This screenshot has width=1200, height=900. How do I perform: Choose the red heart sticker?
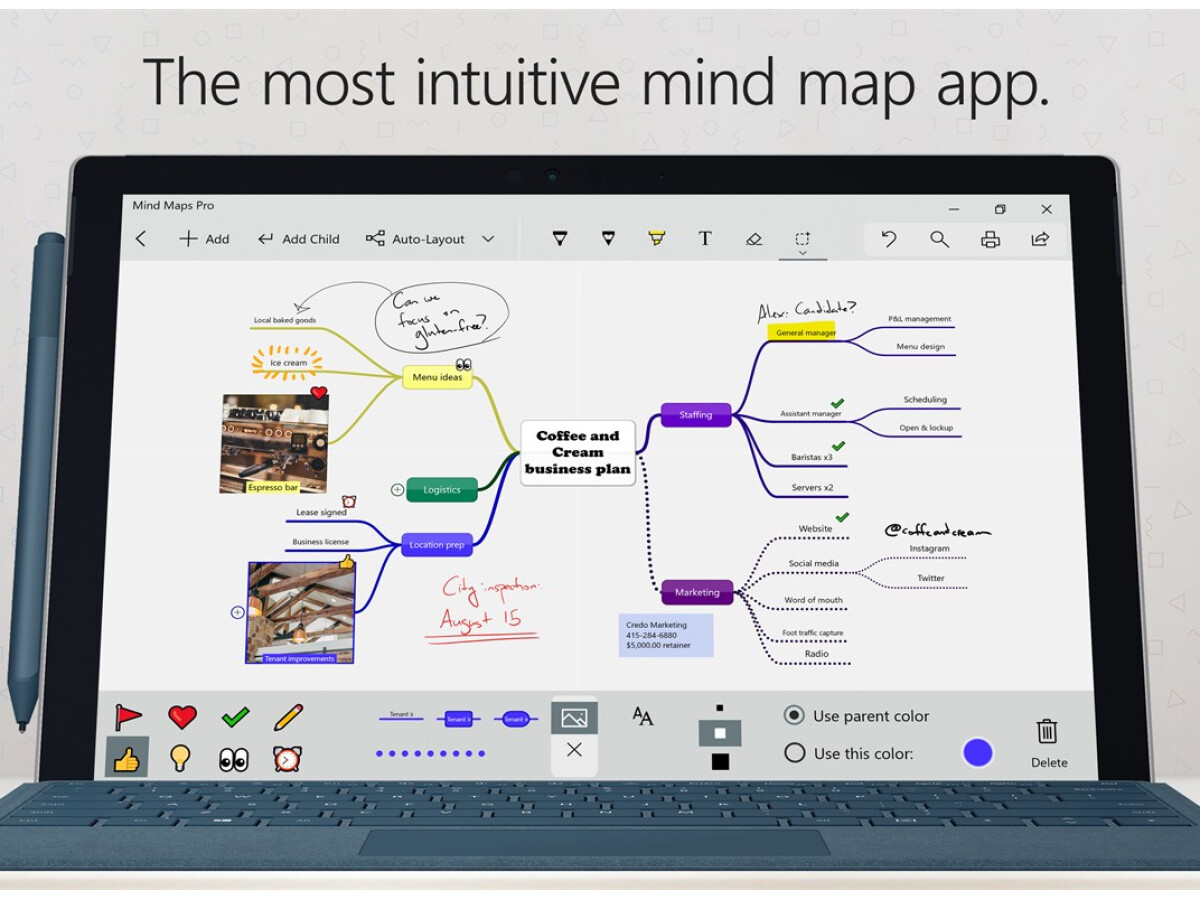coord(182,717)
